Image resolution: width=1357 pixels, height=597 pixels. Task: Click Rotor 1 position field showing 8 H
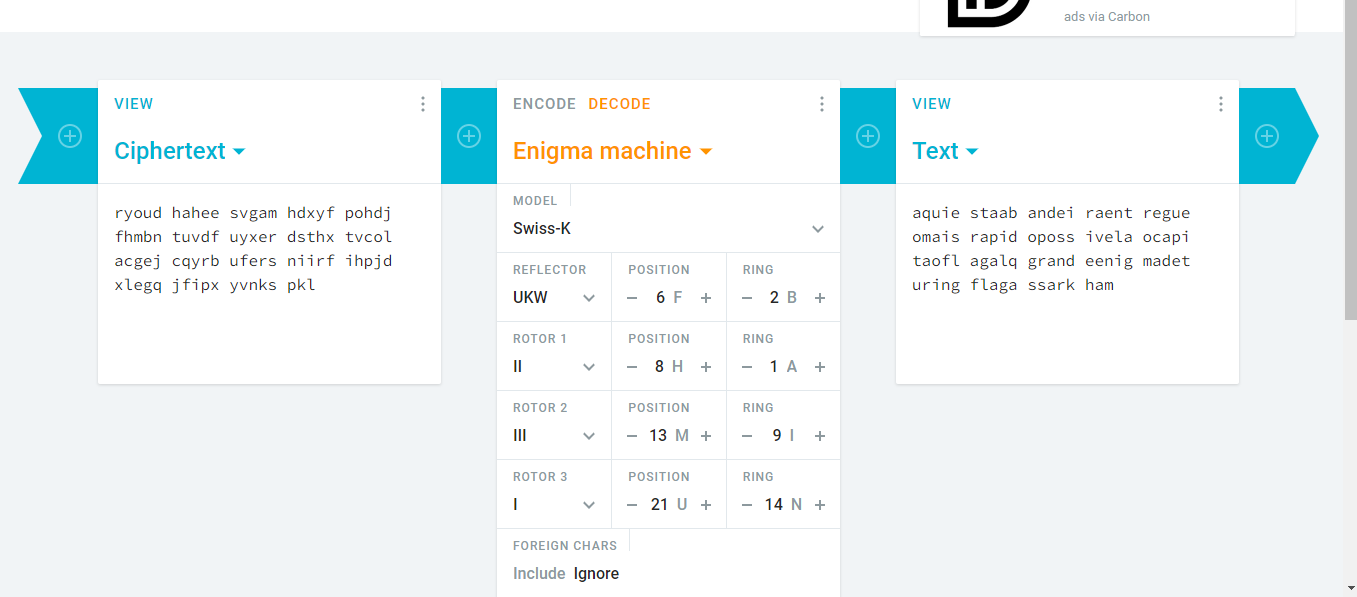click(669, 367)
